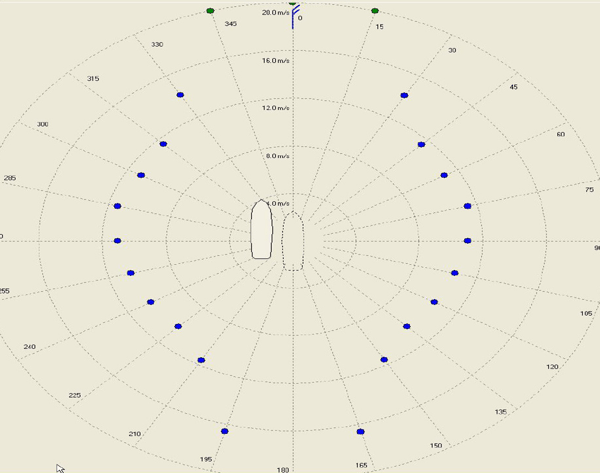Select the blue marker on the 90° line
600x473 pixels.
tap(467, 241)
